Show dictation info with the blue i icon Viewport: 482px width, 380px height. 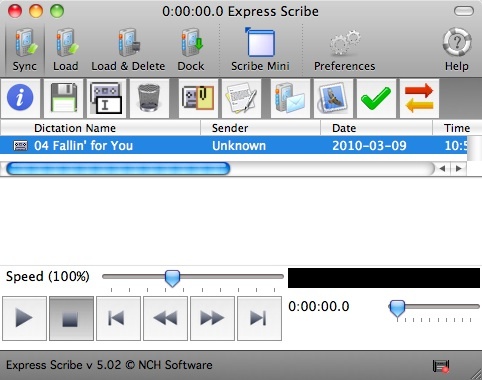[x=20, y=98]
